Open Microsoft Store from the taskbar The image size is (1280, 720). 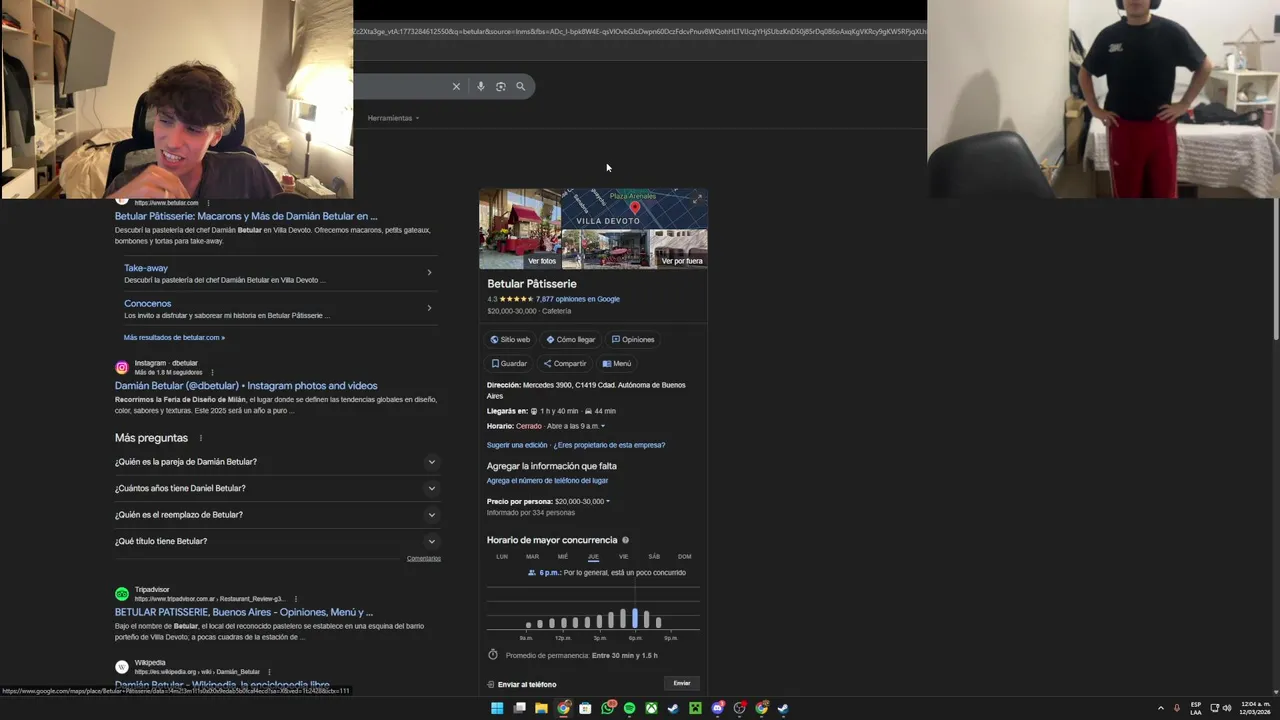(585, 708)
